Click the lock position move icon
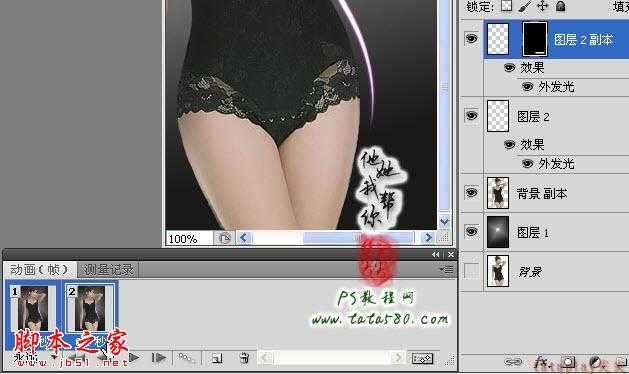 (x=542, y=6)
